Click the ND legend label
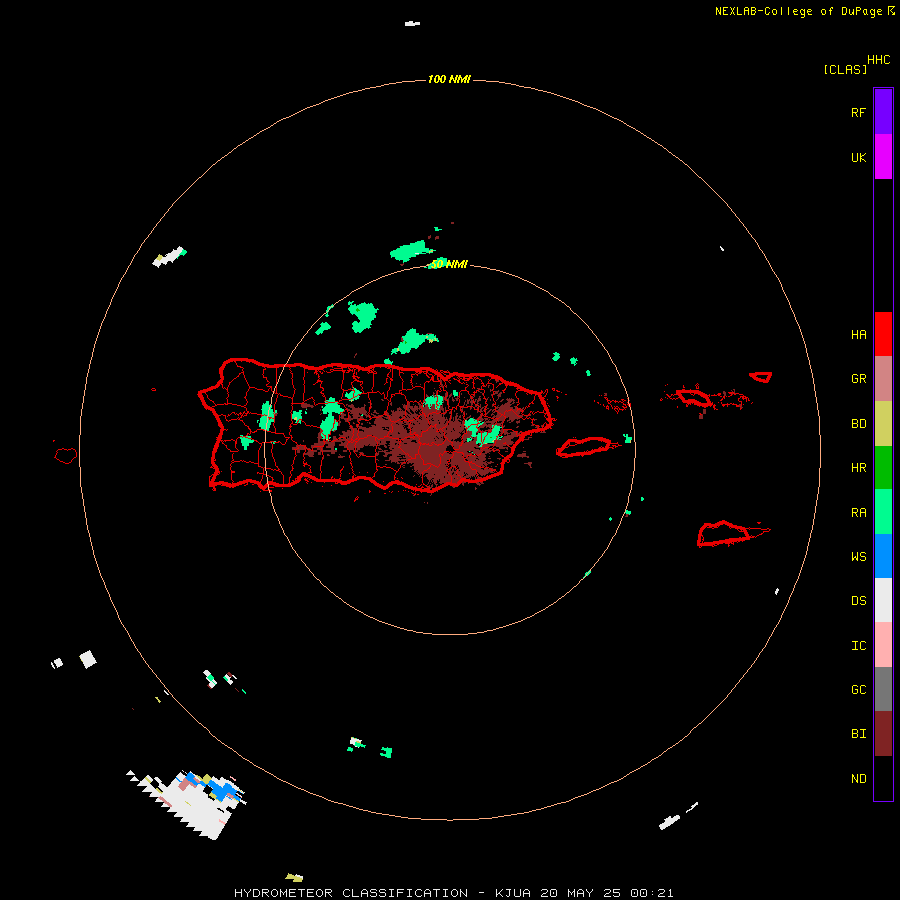900x900 pixels. point(858,779)
